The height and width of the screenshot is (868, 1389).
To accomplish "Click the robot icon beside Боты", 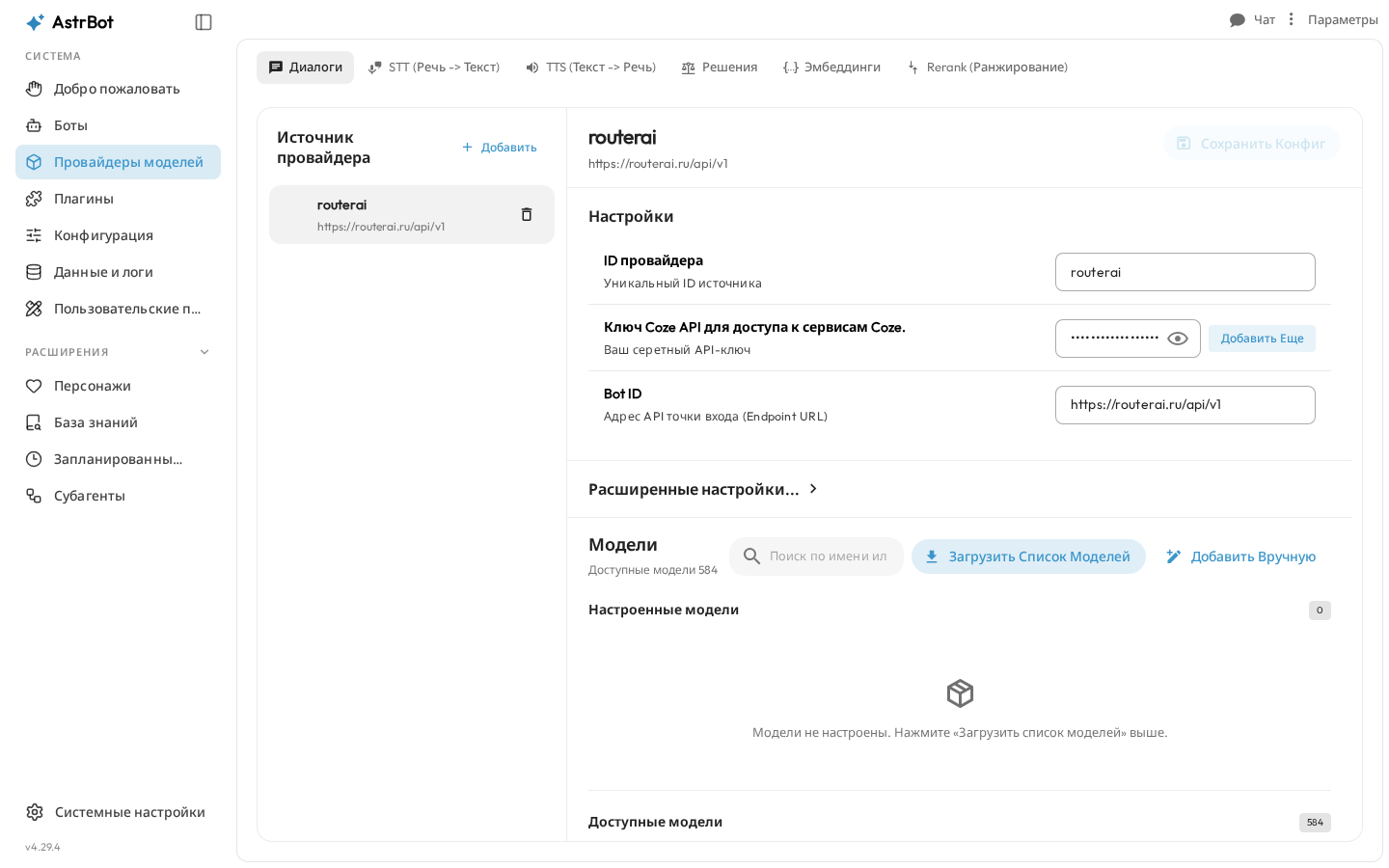I will (34, 125).
